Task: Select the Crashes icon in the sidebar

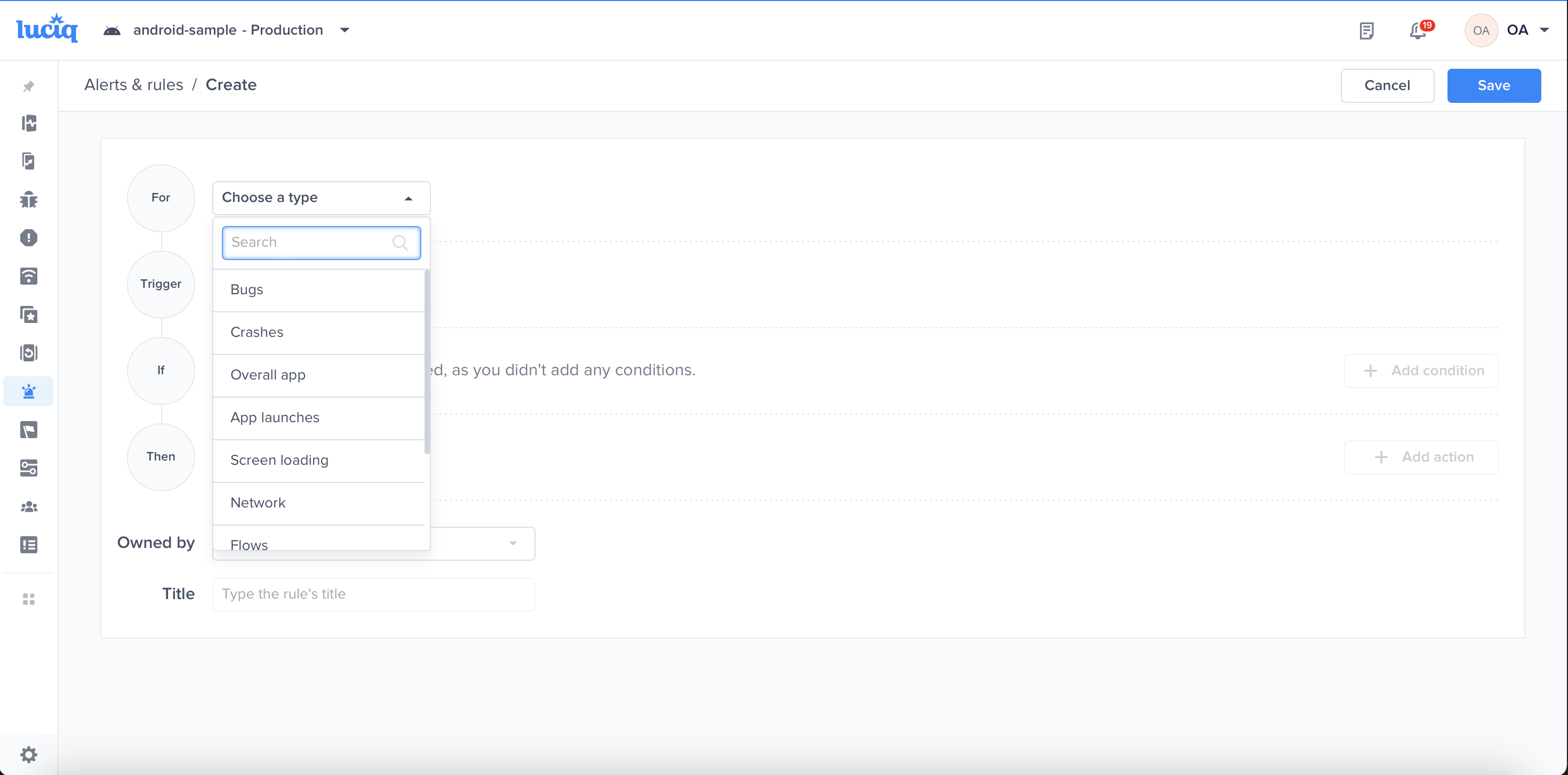Action: pyautogui.click(x=28, y=237)
